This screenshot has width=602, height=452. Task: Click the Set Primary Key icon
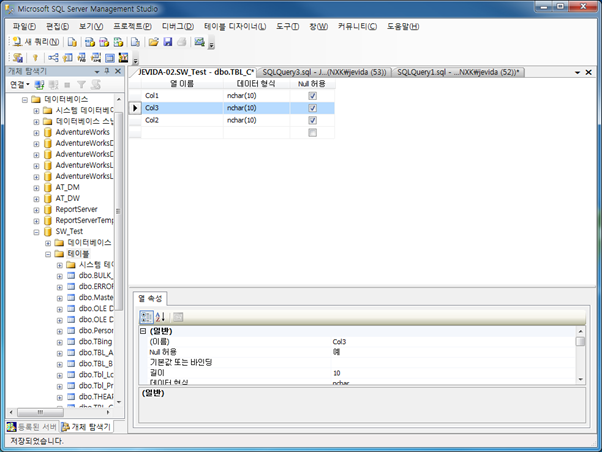35,58
